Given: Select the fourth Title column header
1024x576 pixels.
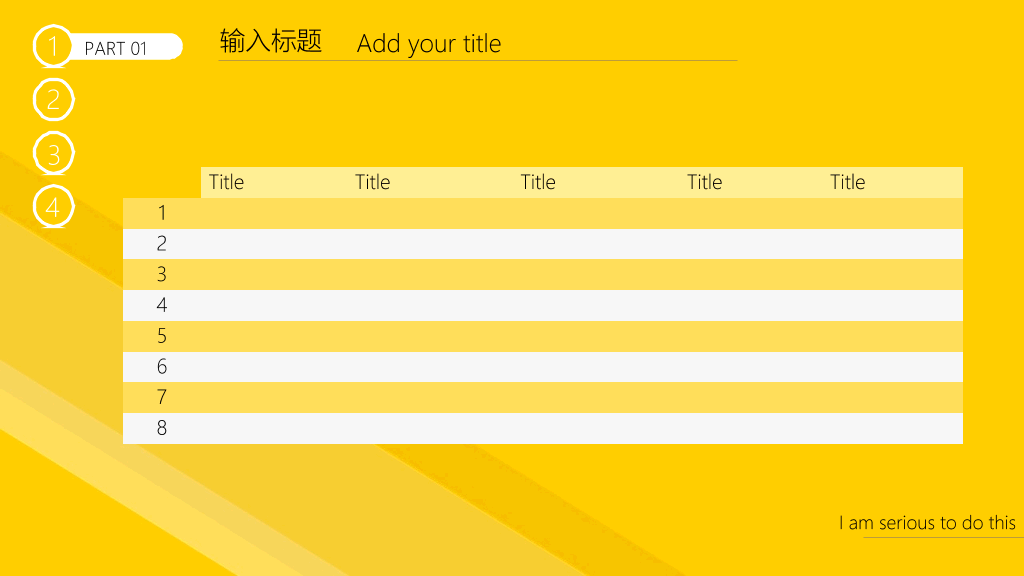Looking at the screenshot, I should (704, 182).
